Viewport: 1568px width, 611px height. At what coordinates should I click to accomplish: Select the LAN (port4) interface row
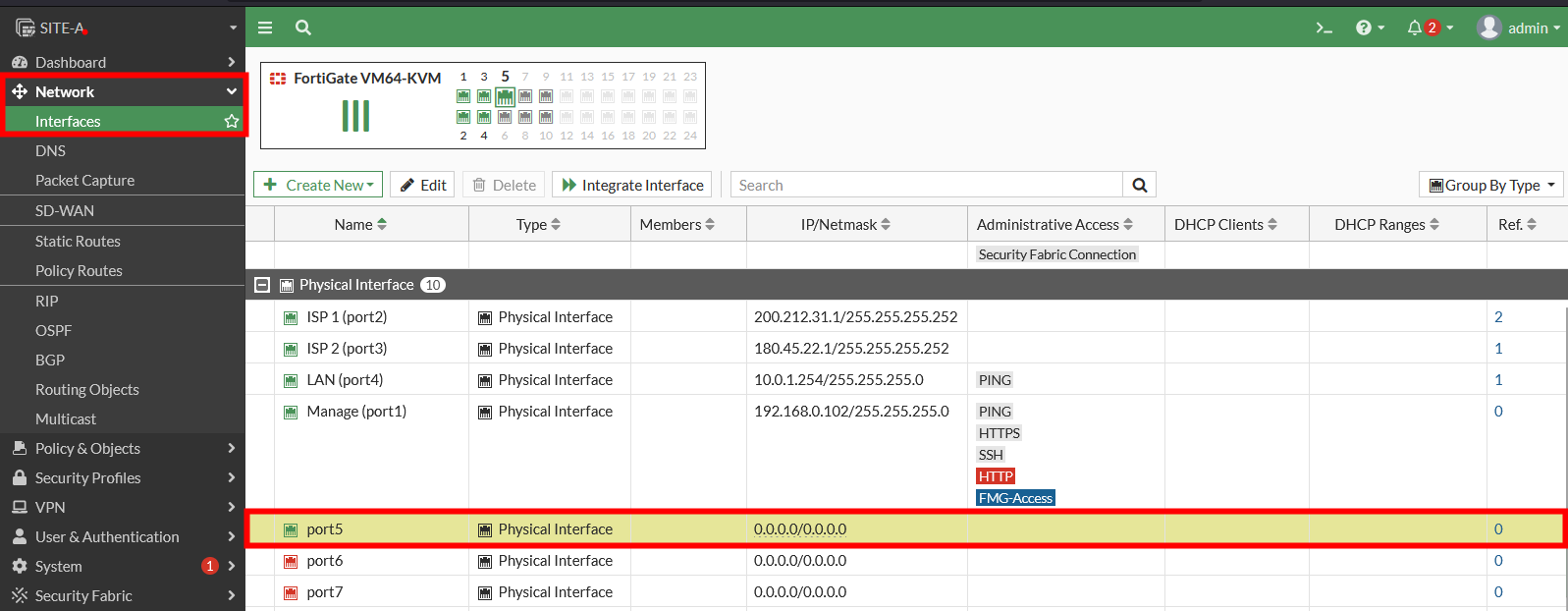[345, 380]
